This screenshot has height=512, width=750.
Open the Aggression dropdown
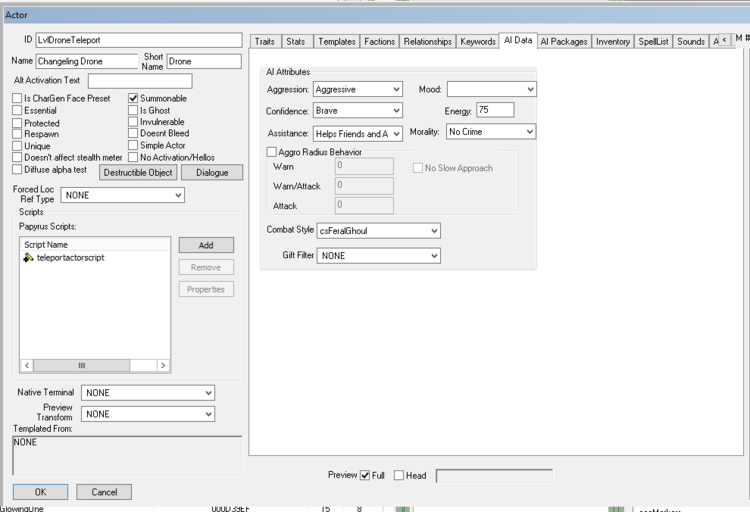coord(358,89)
